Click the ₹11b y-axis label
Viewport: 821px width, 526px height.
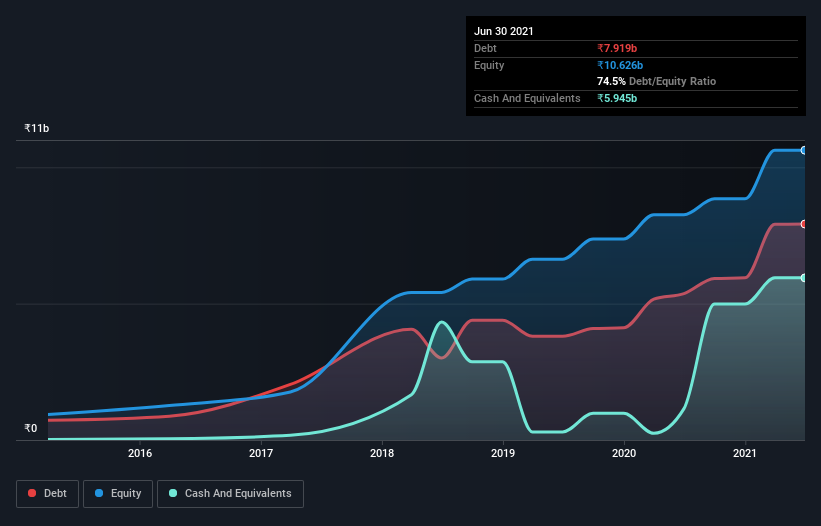pos(37,128)
